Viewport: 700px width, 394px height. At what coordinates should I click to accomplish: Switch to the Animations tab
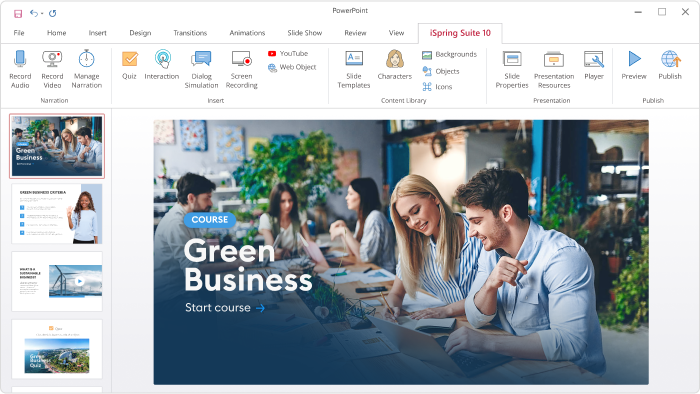click(x=247, y=33)
